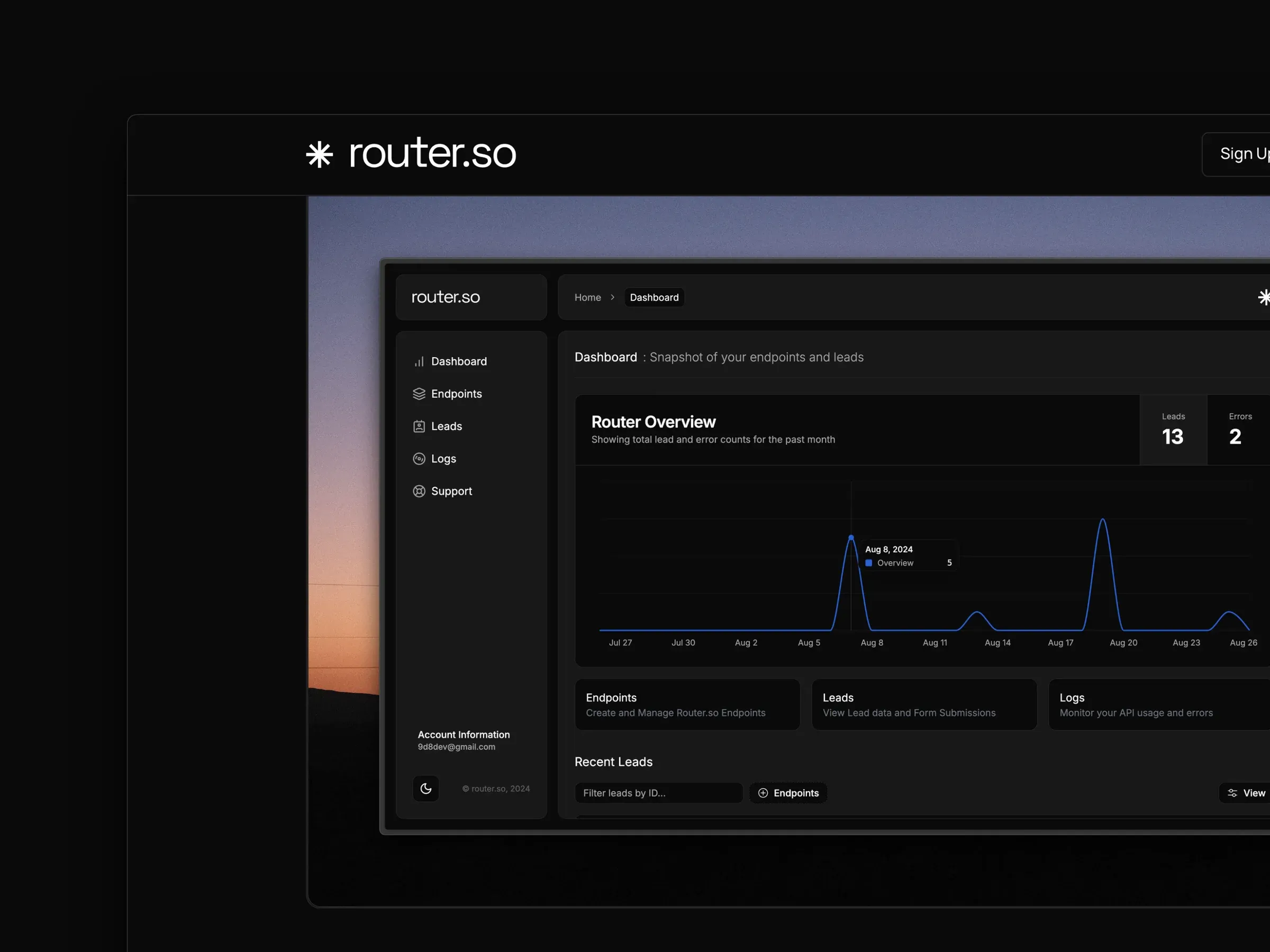Click the blue Overview legend swatch in tooltip
This screenshot has width=1270, height=952.
tap(869, 563)
